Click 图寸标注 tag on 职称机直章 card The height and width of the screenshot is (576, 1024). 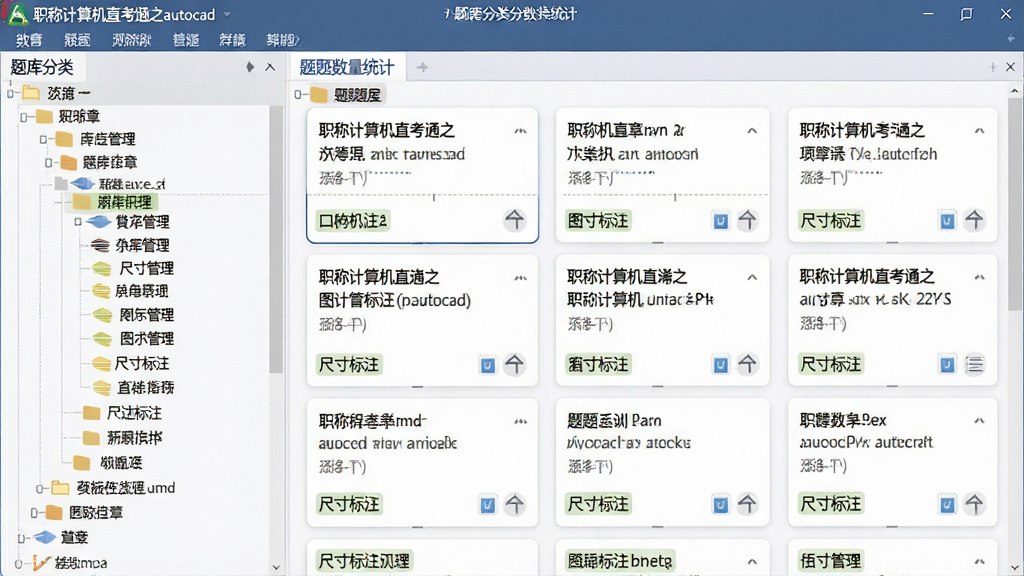pos(598,221)
